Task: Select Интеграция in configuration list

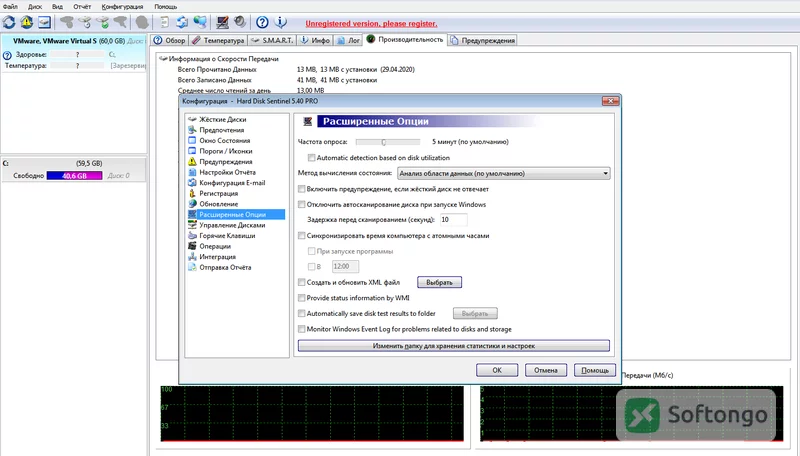Action: [x=217, y=257]
